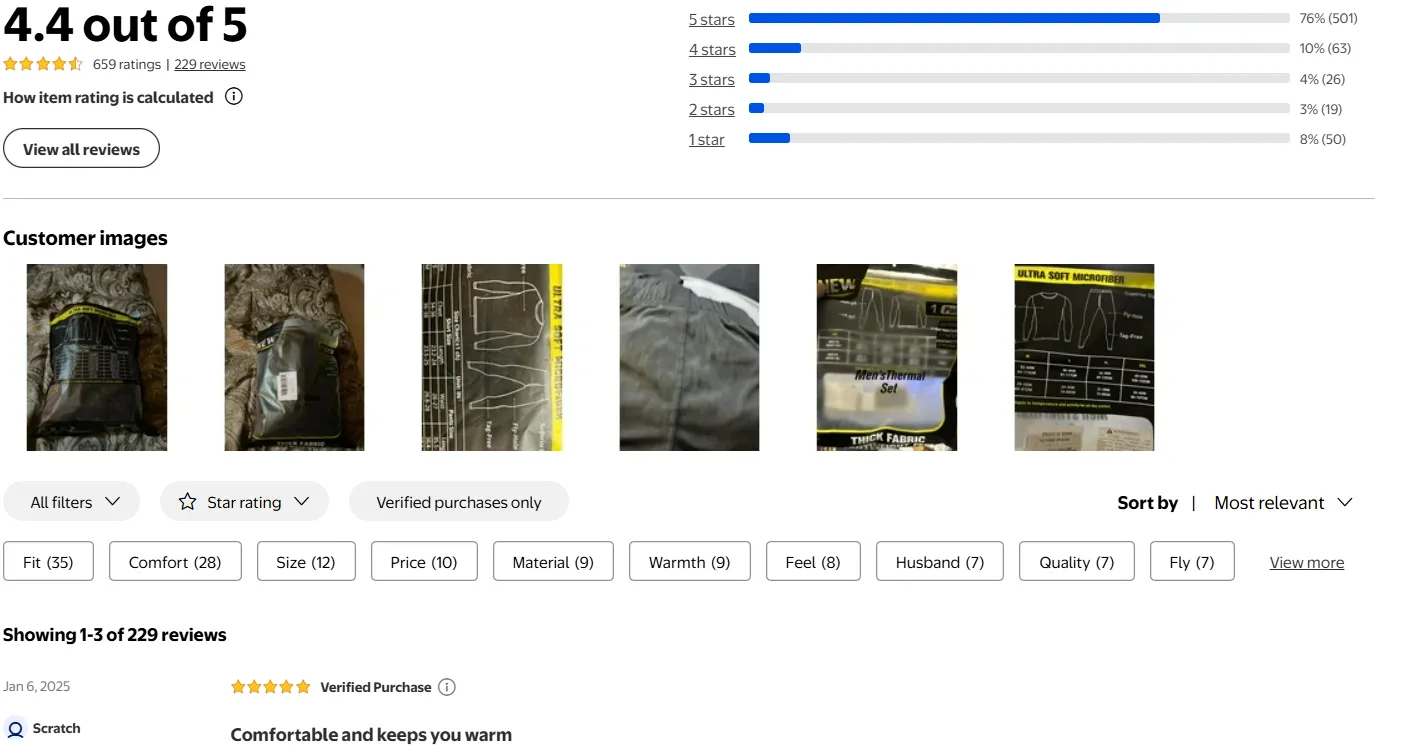
Task: Open the 229 reviews link
Action: [210, 63]
